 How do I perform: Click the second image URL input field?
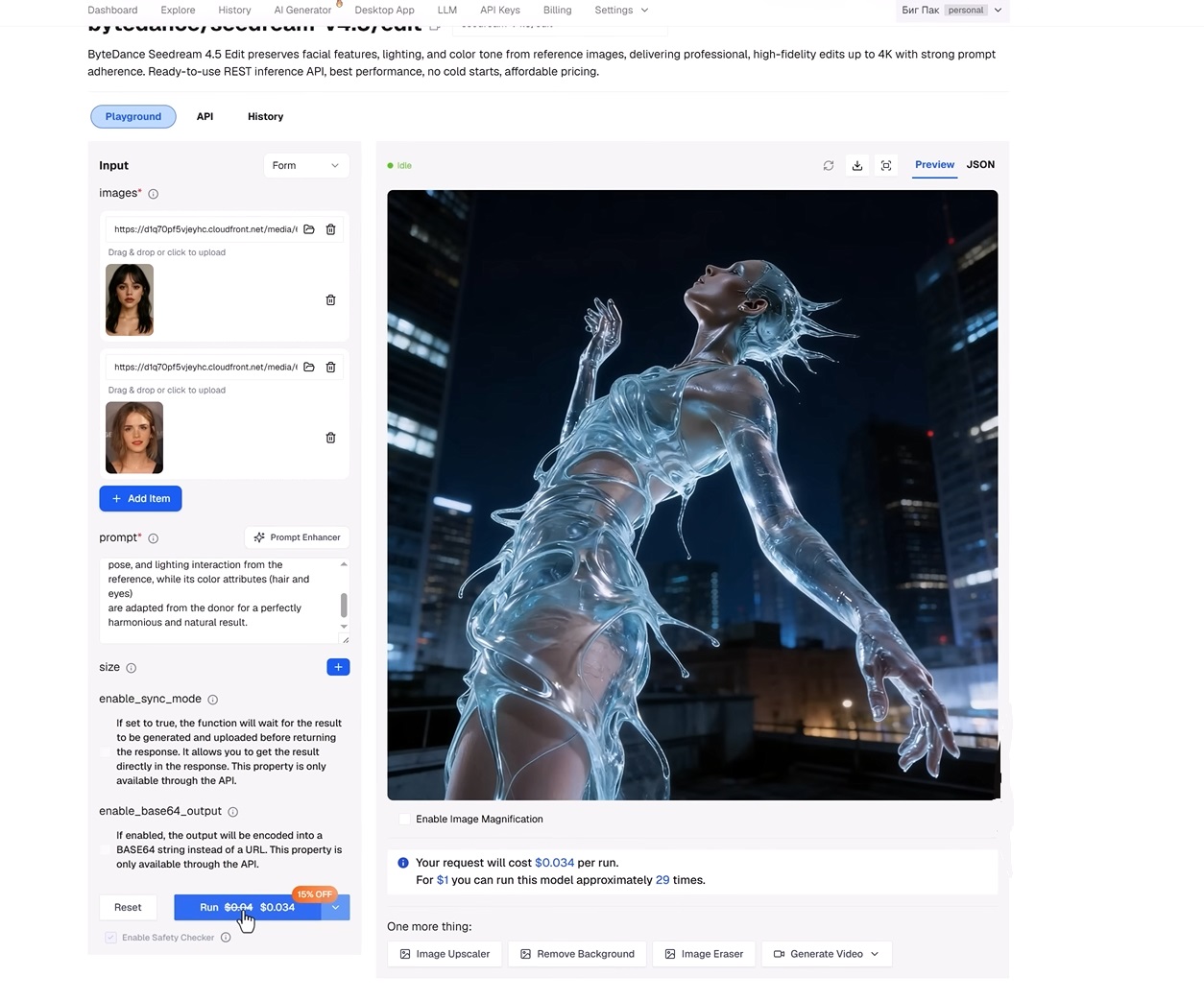(x=205, y=367)
